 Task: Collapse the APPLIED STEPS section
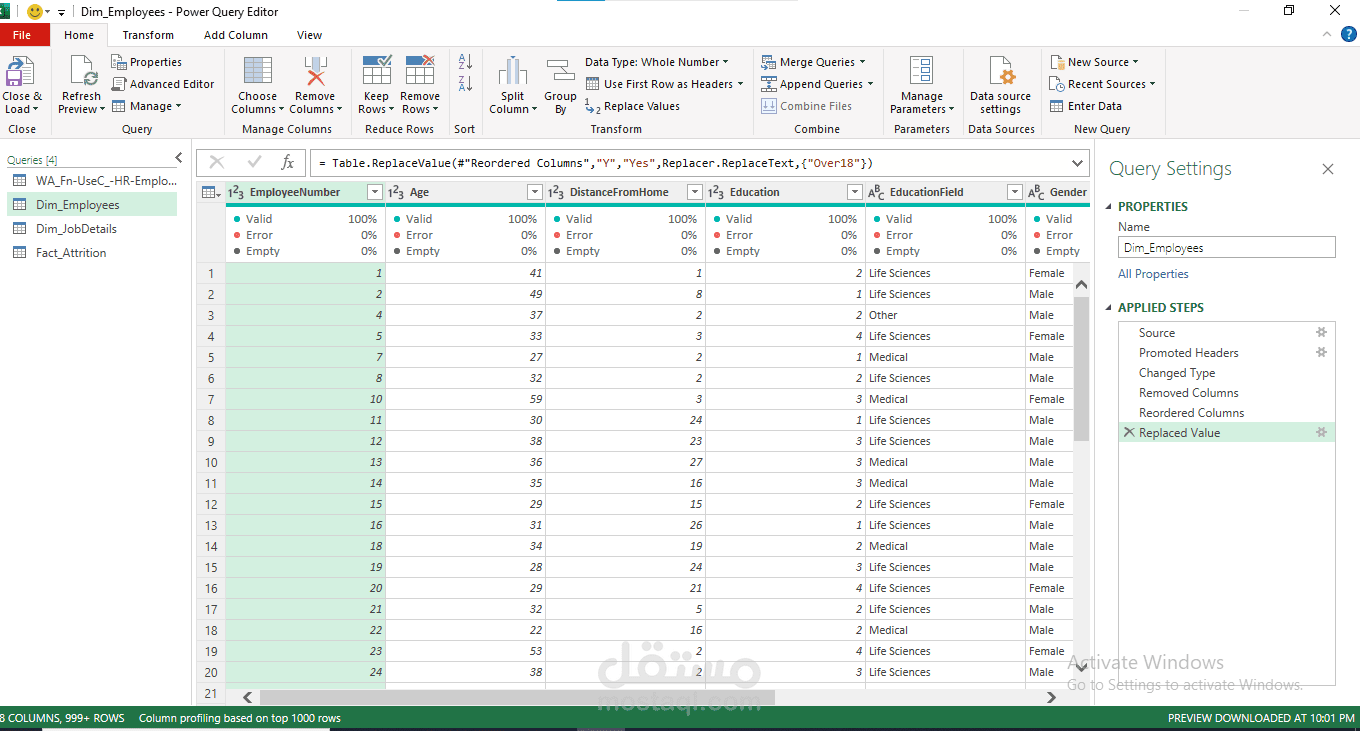(x=1109, y=308)
